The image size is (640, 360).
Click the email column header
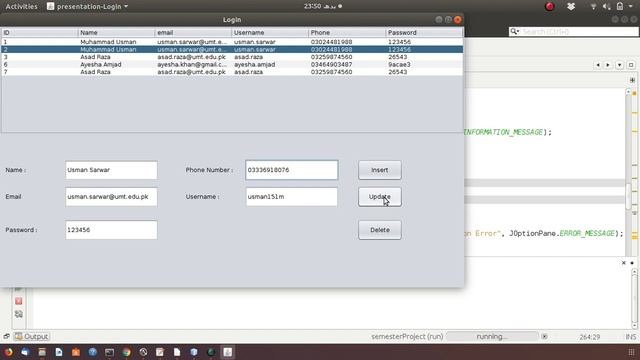point(193,33)
